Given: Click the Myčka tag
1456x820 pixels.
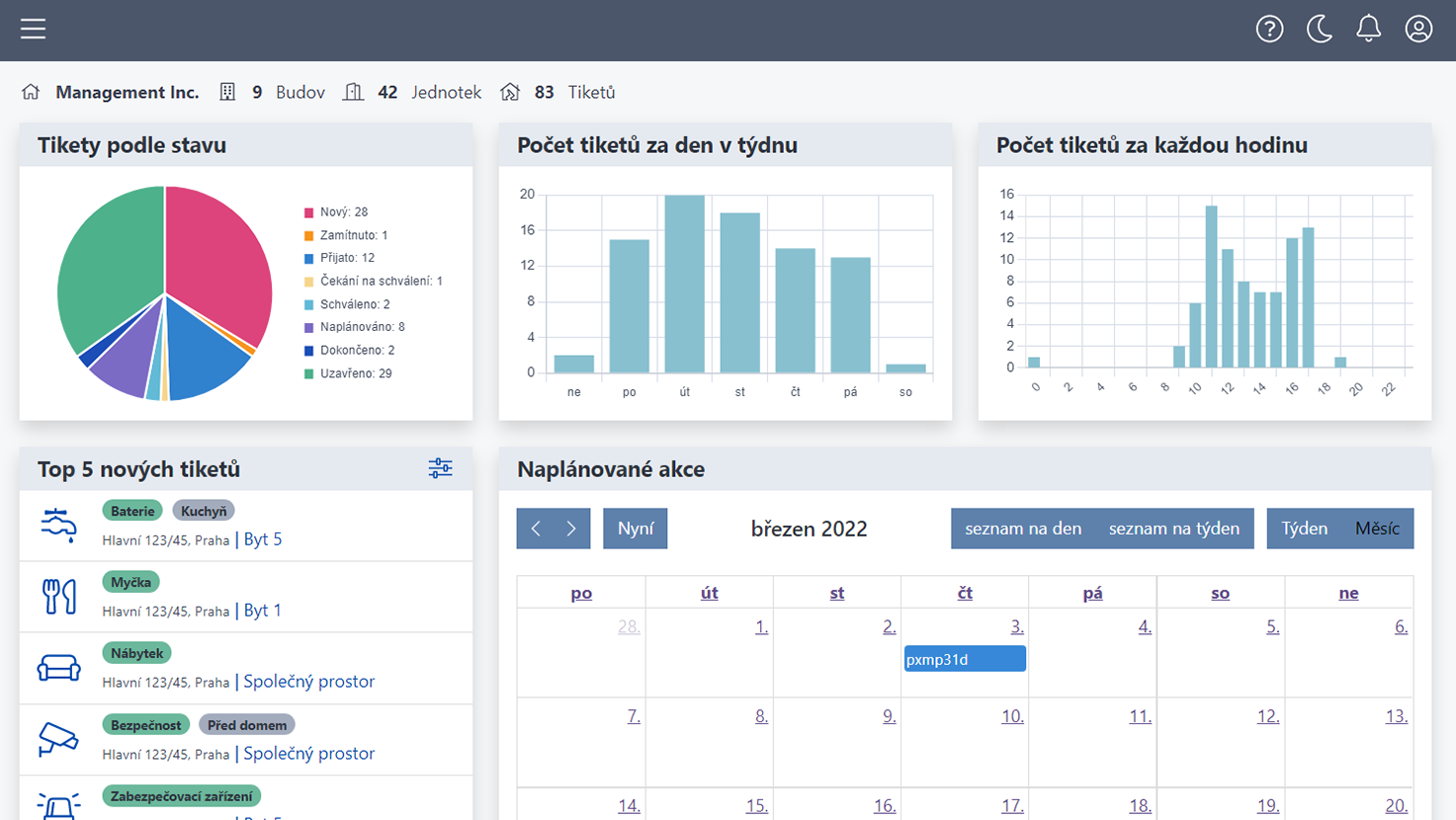Looking at the screenshot, I should pos(131,582).
